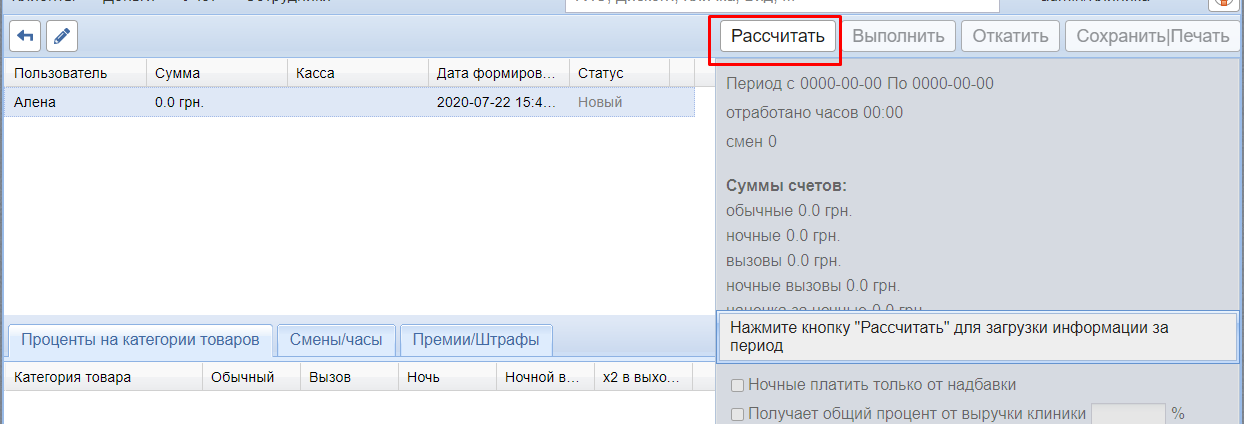
Task: Enable Ночные платить только от надбавки checkbox
Action: click(737, 385)
